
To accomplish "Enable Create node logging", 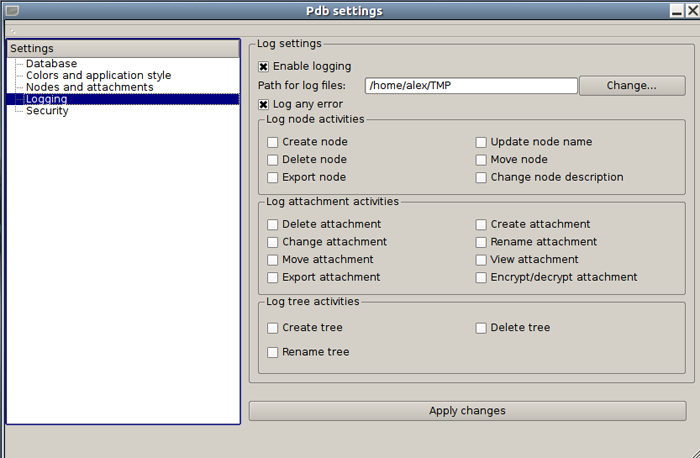I will tap(273, 143).
